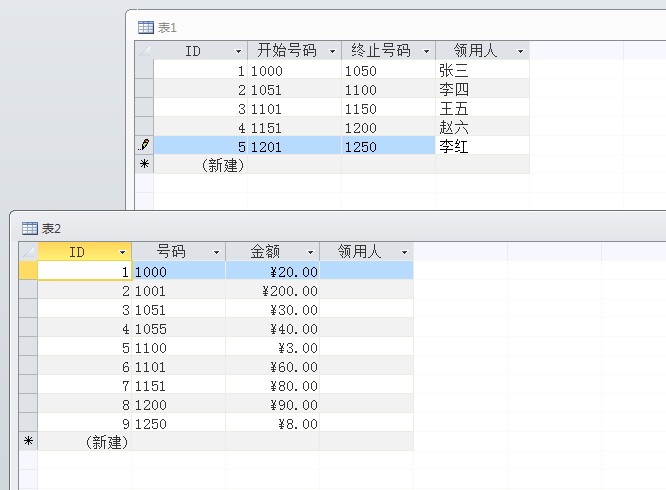The height and width of the screenshot is (490, 666).
Task: Click the (新建) cell in 表2
Action: pyautogui.click(x=85, y=442)
